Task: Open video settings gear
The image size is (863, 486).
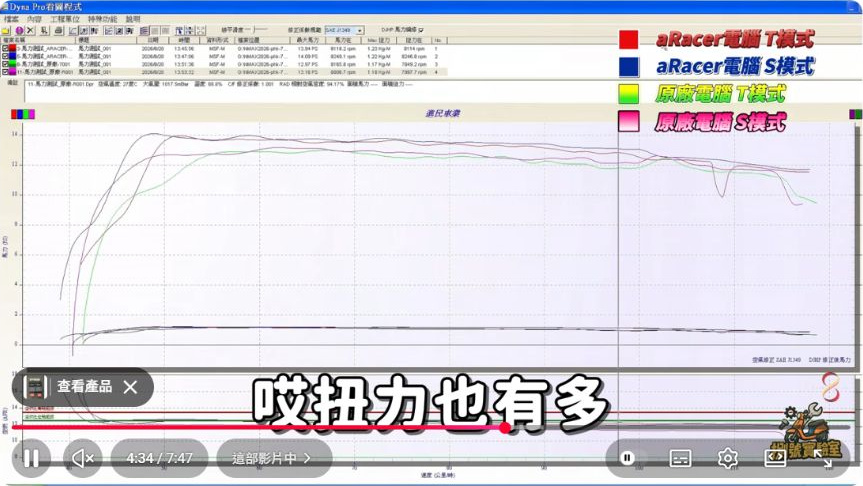Action: [x=728, y=458]
